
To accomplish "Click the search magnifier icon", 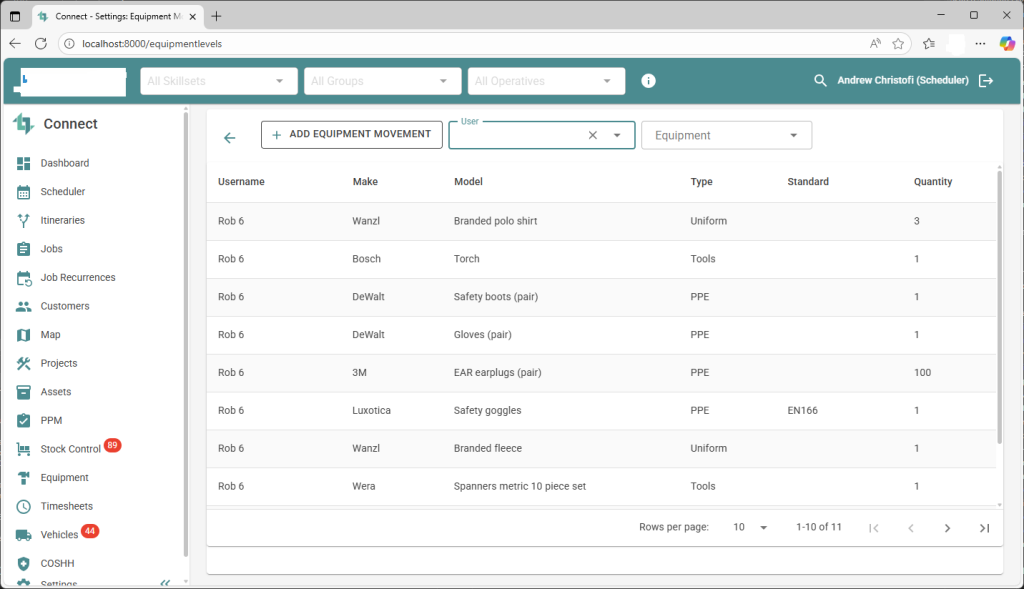I will click(x=820, y=80).
